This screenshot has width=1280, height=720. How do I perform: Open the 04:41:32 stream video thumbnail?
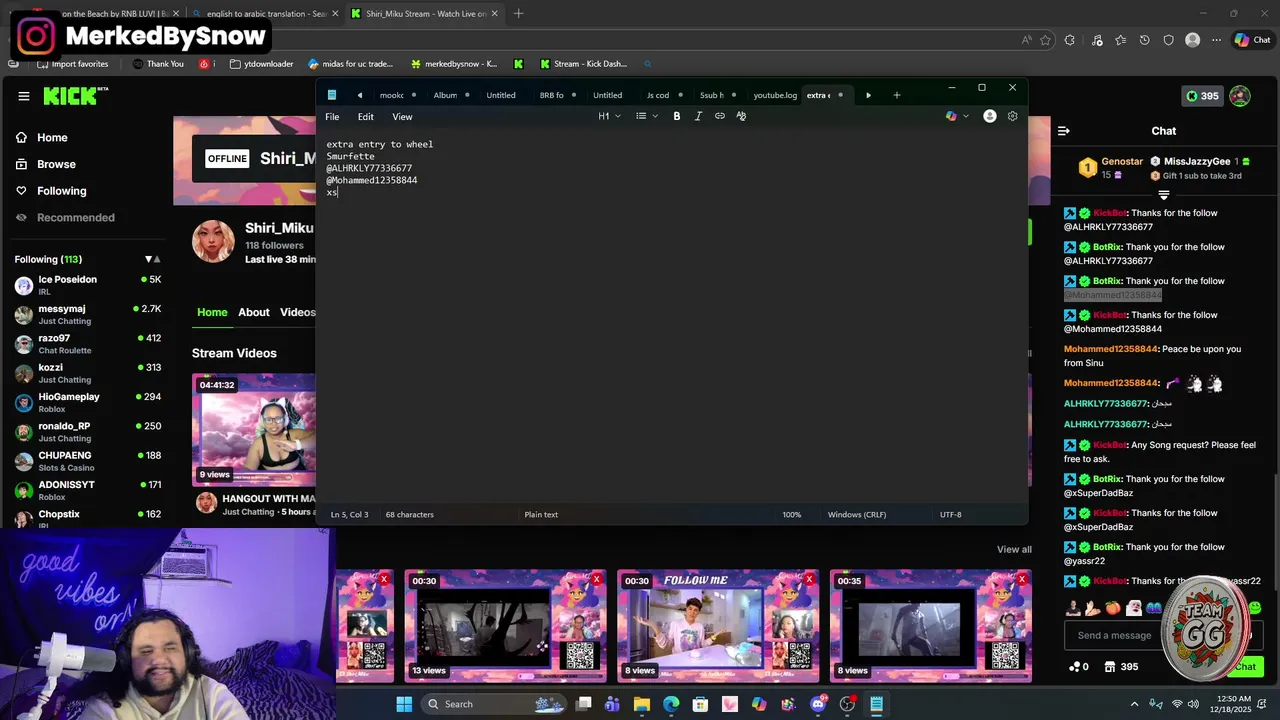click(253, 429)
